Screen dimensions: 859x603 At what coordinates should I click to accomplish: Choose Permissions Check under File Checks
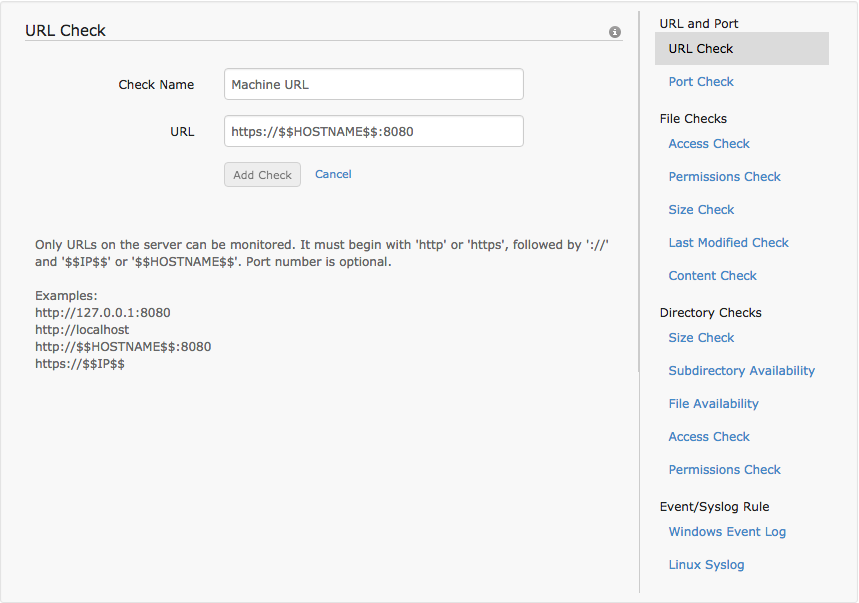[724, 177]
